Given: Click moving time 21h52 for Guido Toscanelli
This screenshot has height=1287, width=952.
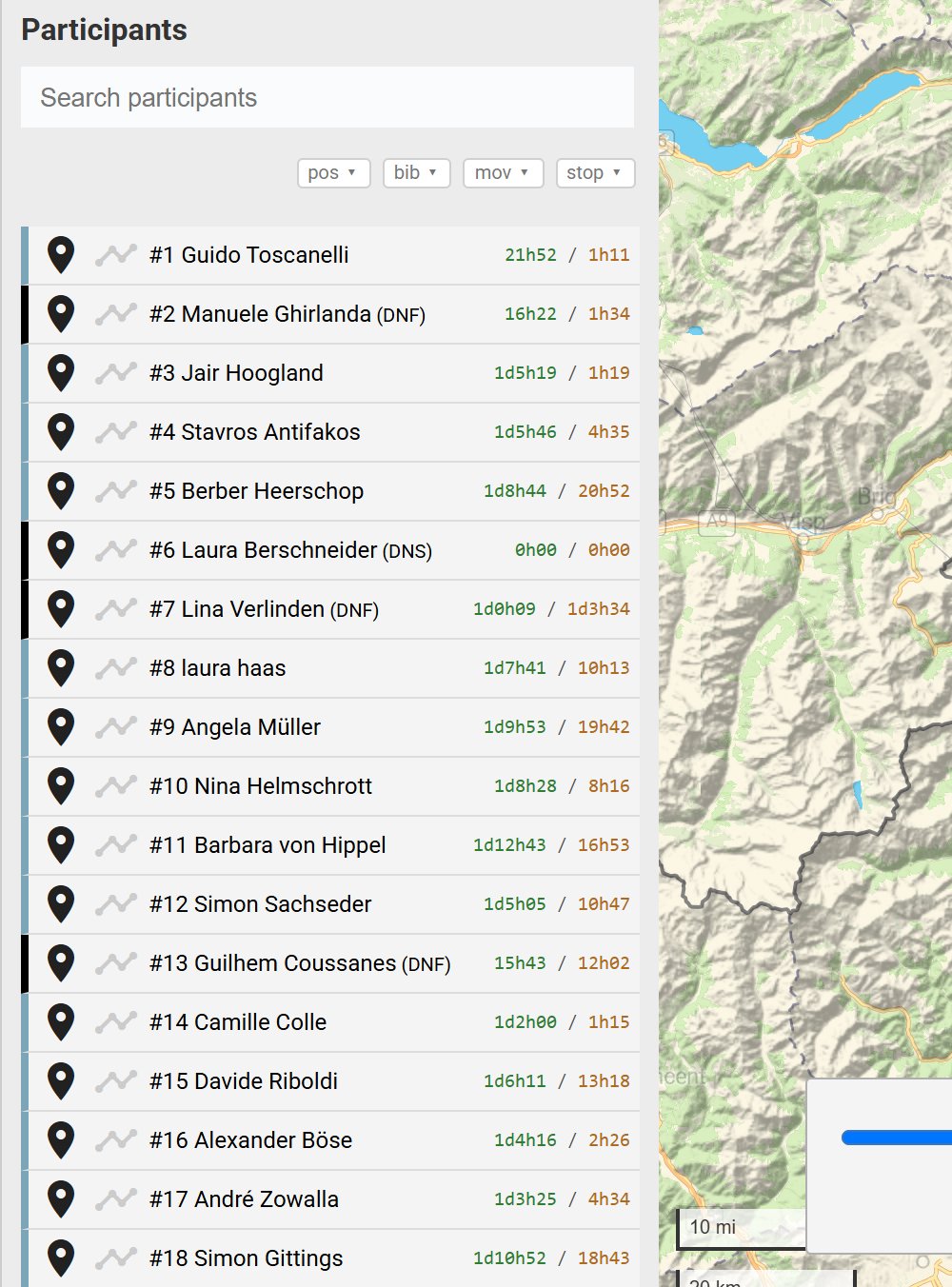Looking at the screenshot, I should click(530, 255).
